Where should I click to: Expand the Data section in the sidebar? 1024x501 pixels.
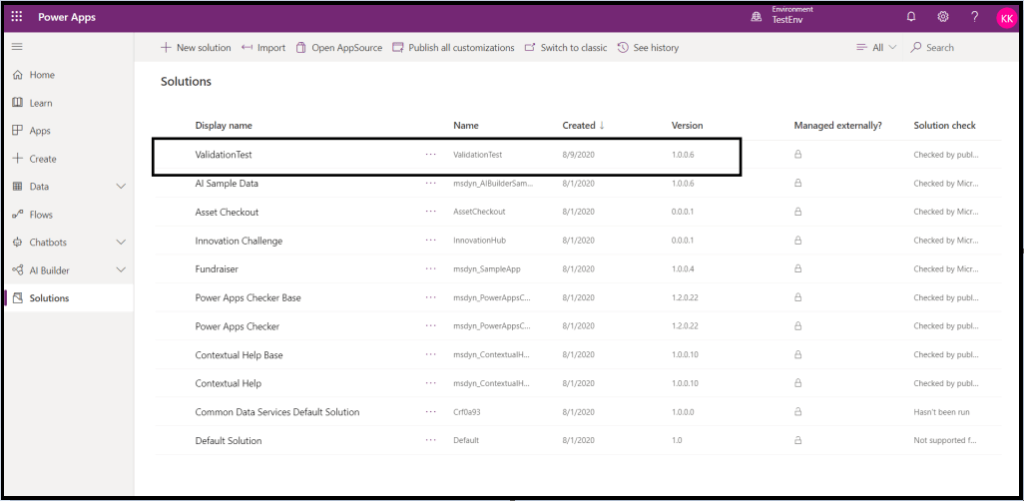click(x=121, y=187)
